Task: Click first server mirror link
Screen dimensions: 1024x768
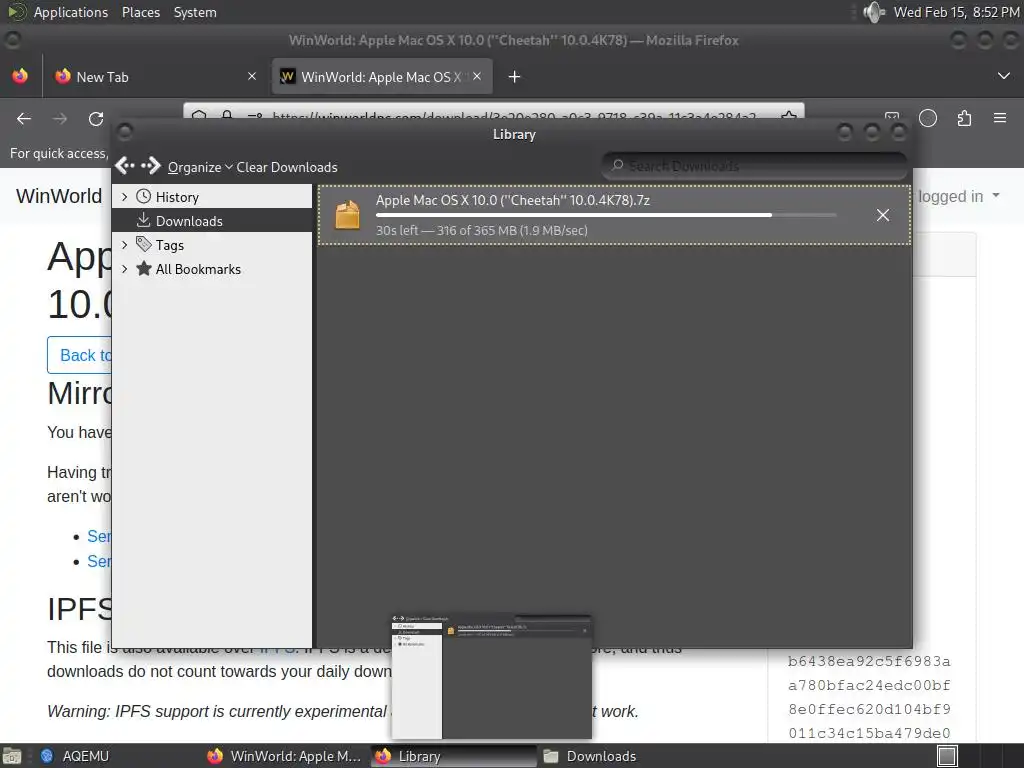Action: (x=99, y=536)
